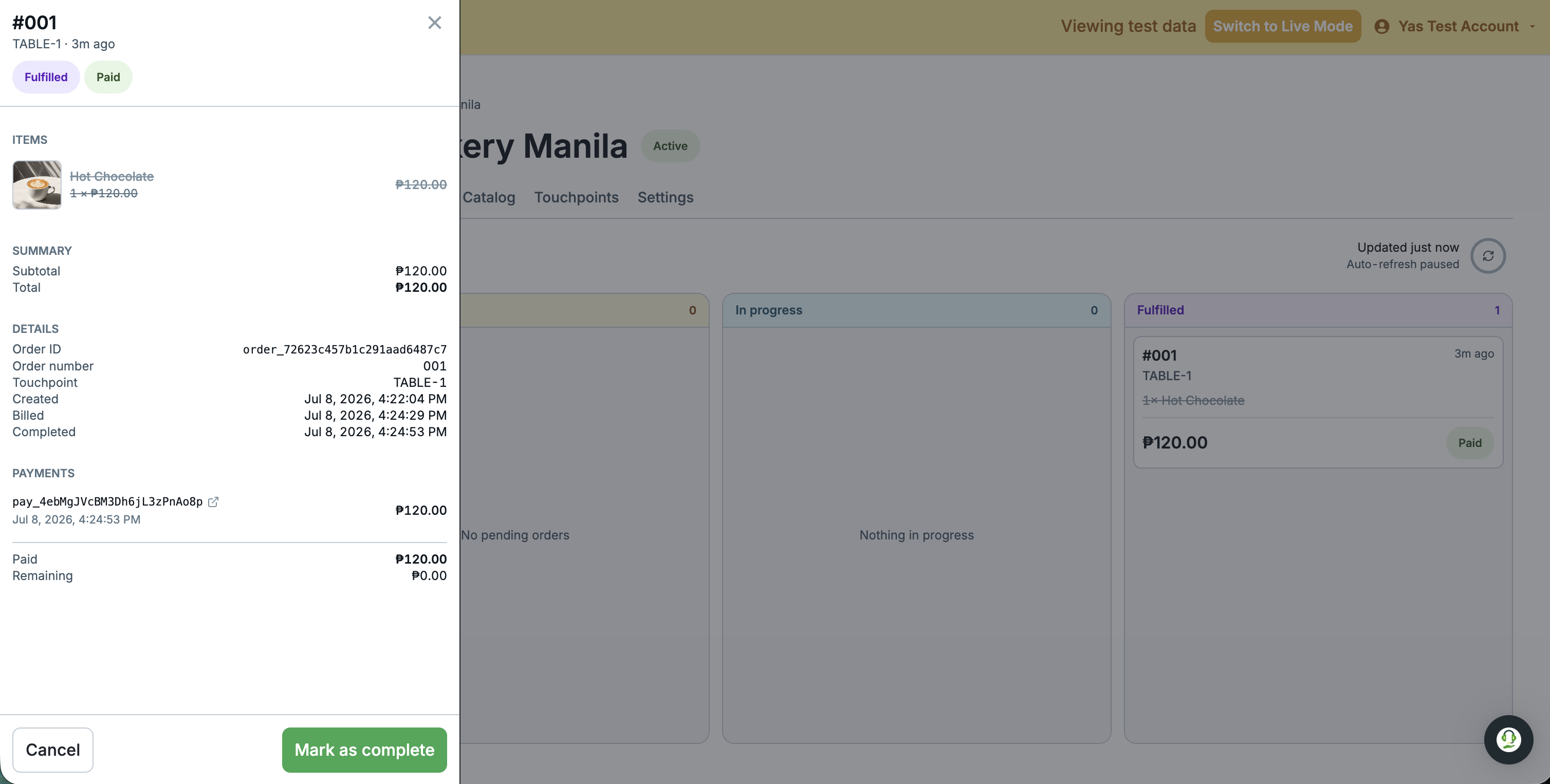The width and height of the screenshot is (1550, 784).
Task: Open the support chat headset icon
Action: pos(1508,739)
